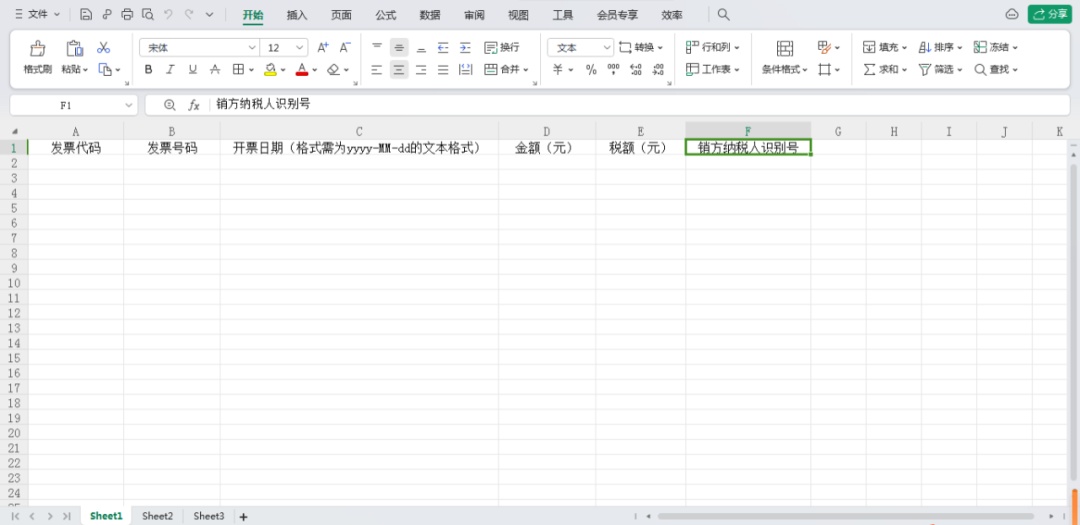Click the Save icon in quick toolbar
This screenshot has width=1080, height=525.
tap(86, 15)
